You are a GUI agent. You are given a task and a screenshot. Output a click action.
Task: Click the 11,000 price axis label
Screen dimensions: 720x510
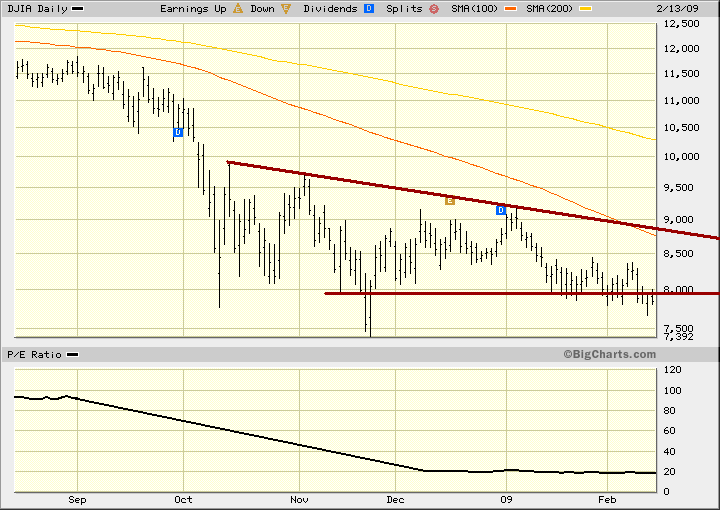pos(681,101)
